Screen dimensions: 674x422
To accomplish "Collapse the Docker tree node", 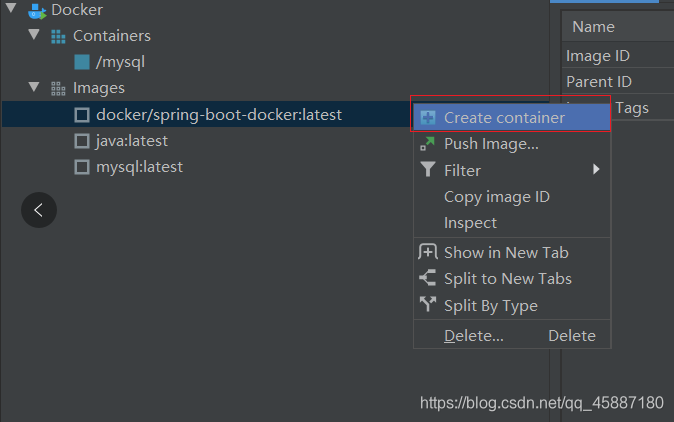I will [x=11, y=8].
